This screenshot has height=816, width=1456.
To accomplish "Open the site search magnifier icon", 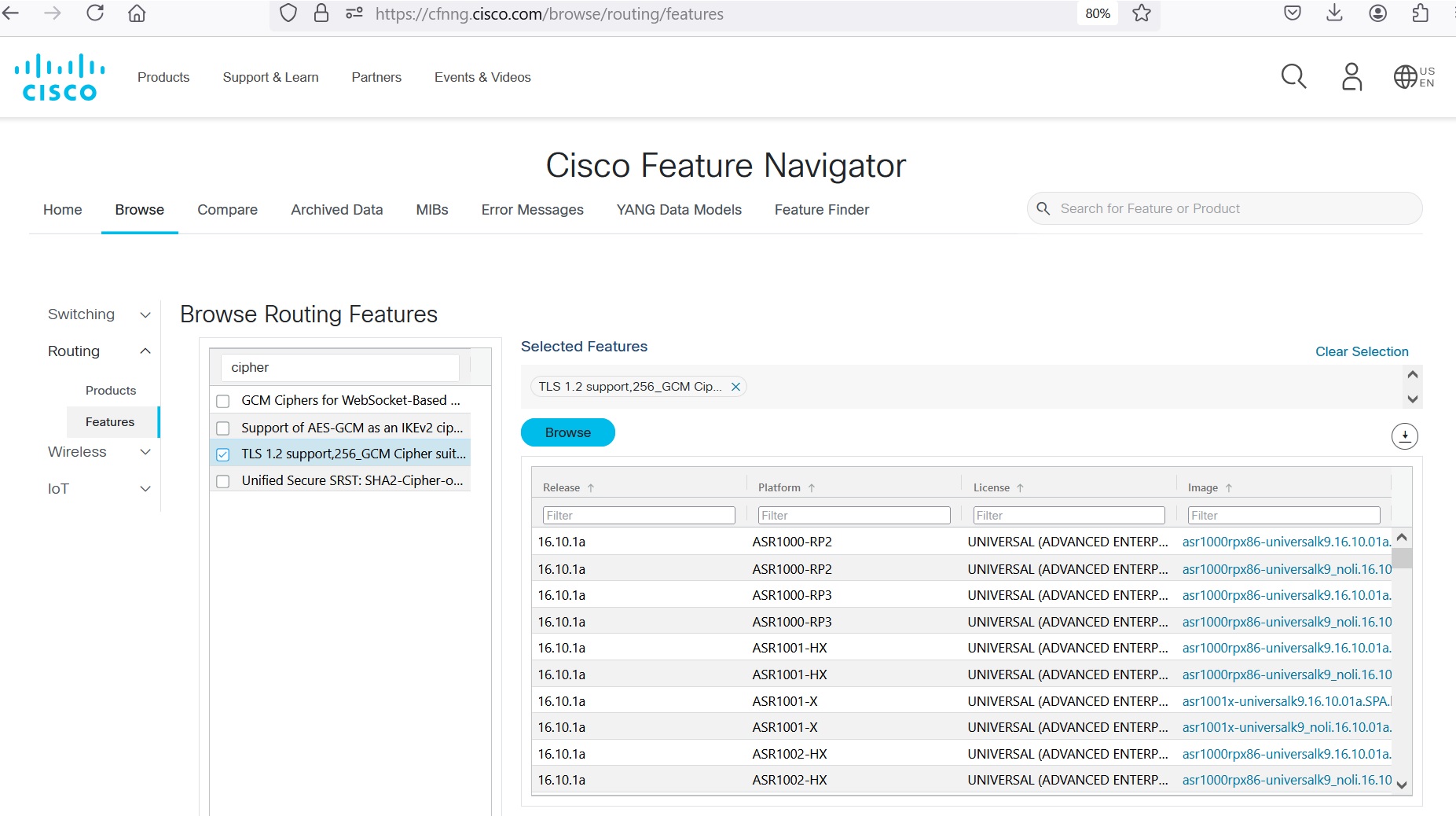I will (x=1293, y=76).
